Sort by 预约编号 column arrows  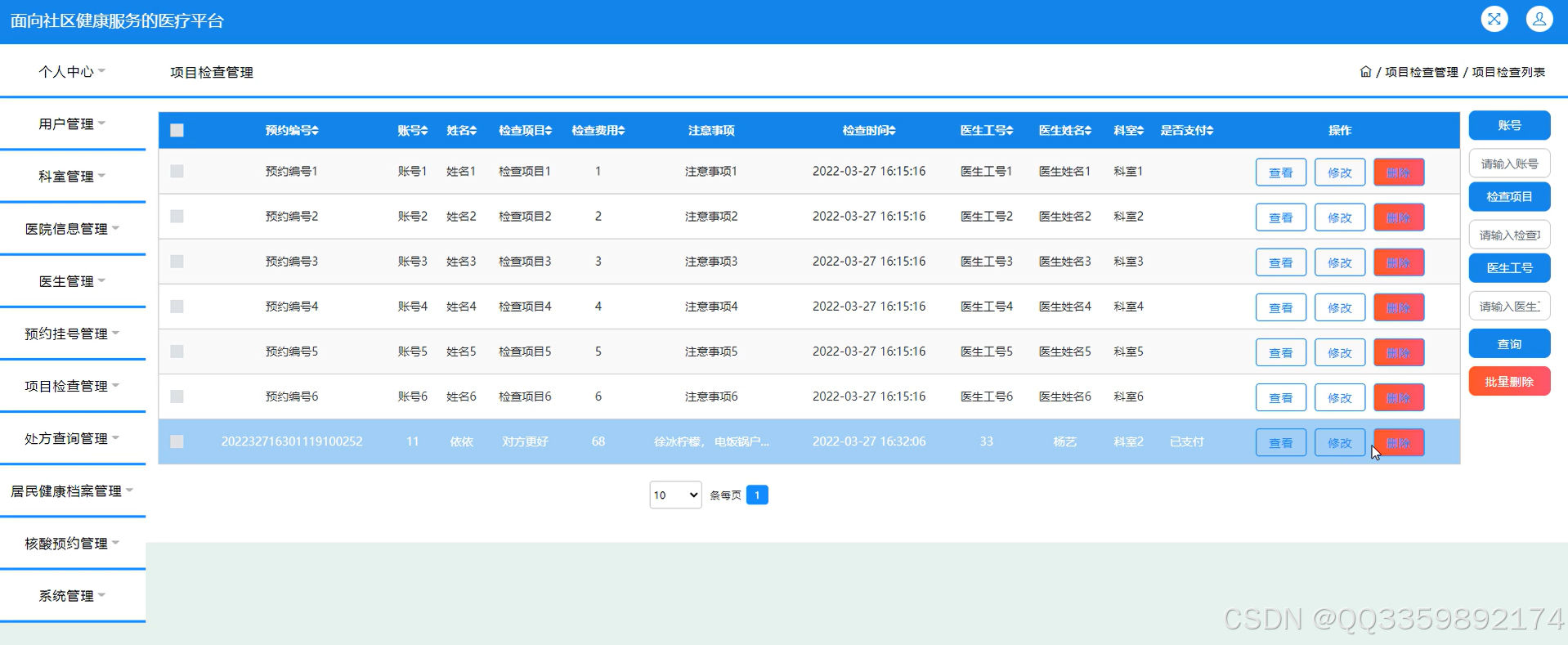(316, 131)
